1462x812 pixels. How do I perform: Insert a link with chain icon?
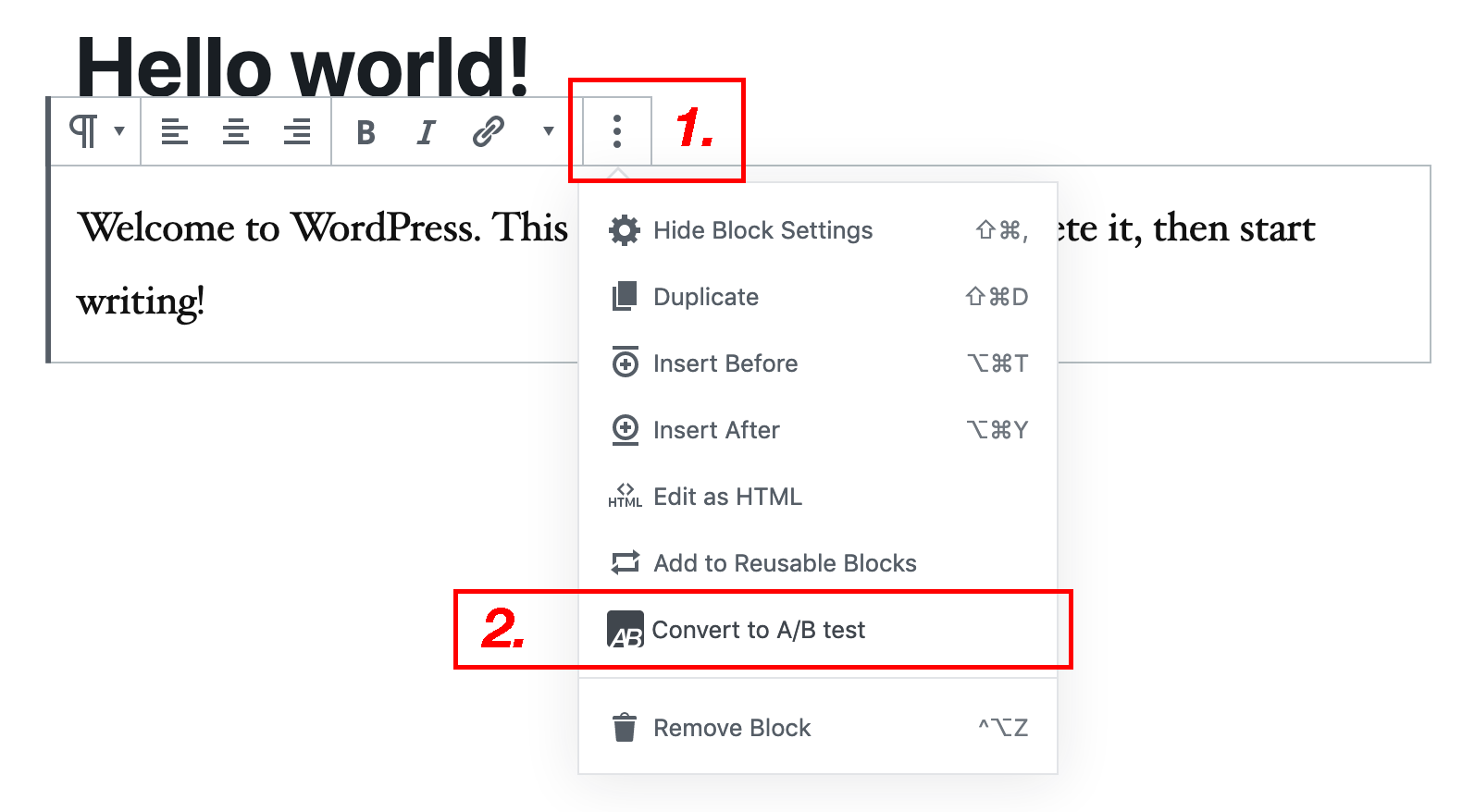point(488,131)
